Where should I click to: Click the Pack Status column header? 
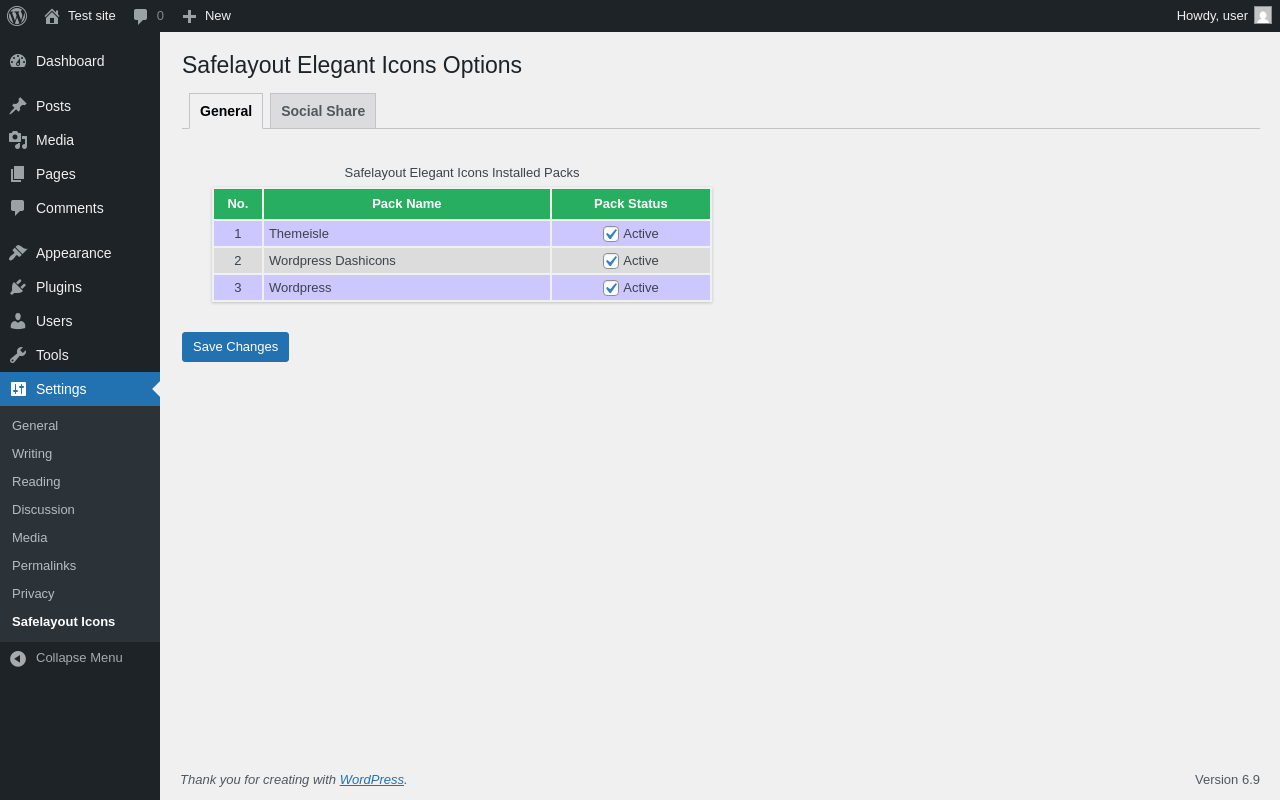click(631, 204)
